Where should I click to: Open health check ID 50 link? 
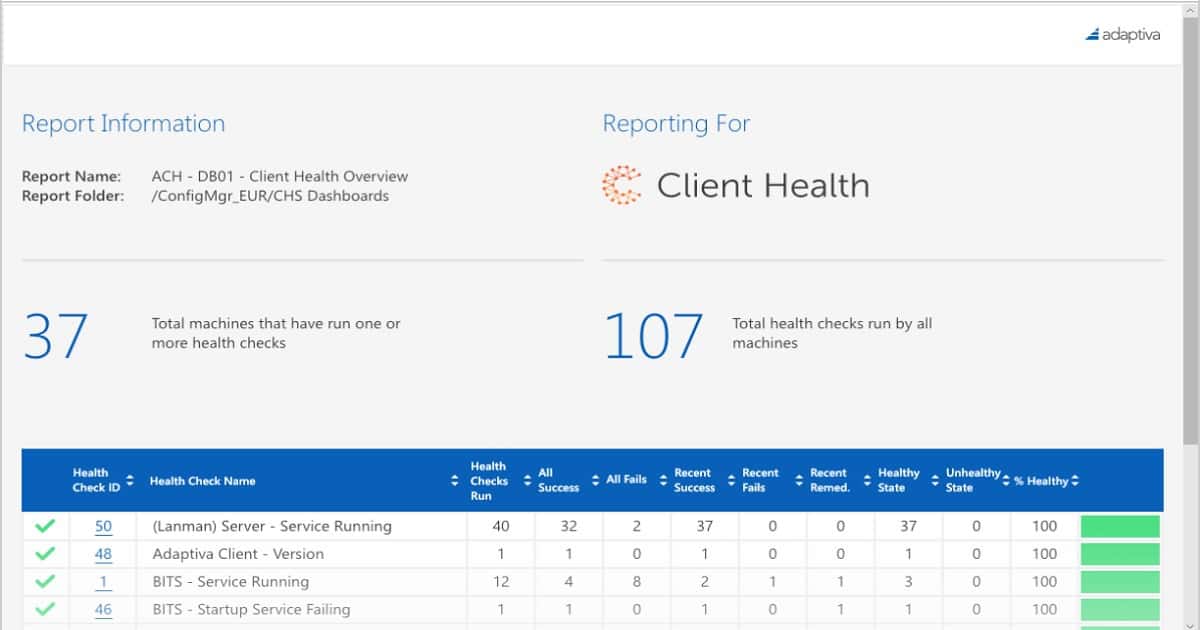pyautogui.click(x=103, y=526)
